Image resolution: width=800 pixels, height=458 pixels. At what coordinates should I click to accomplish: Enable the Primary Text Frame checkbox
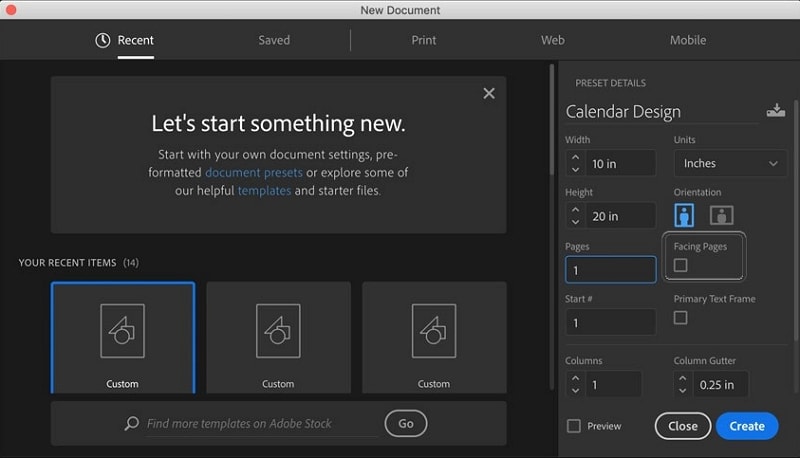[x=681, y=317]
